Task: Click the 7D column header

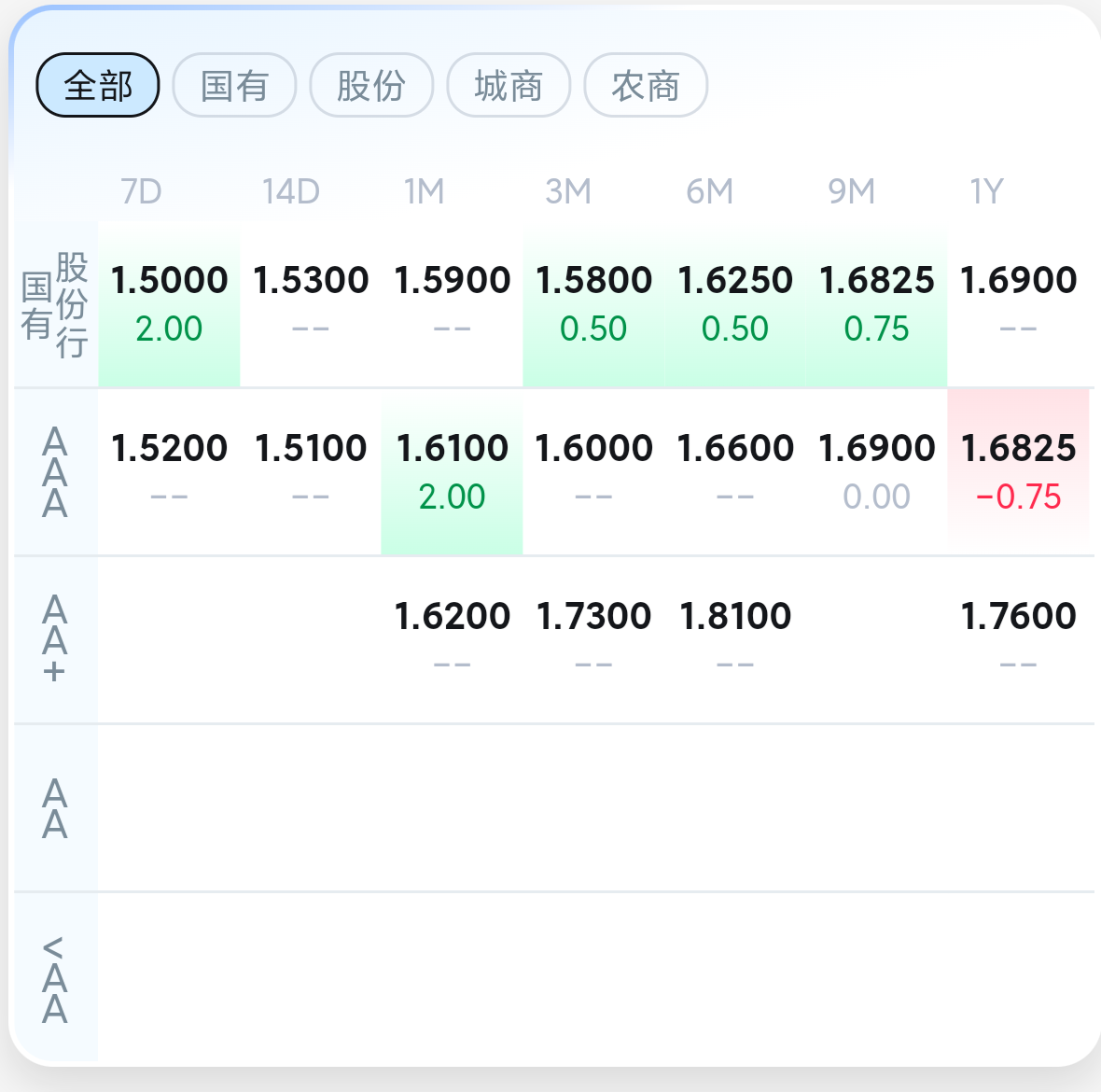Action: (141, 191)
